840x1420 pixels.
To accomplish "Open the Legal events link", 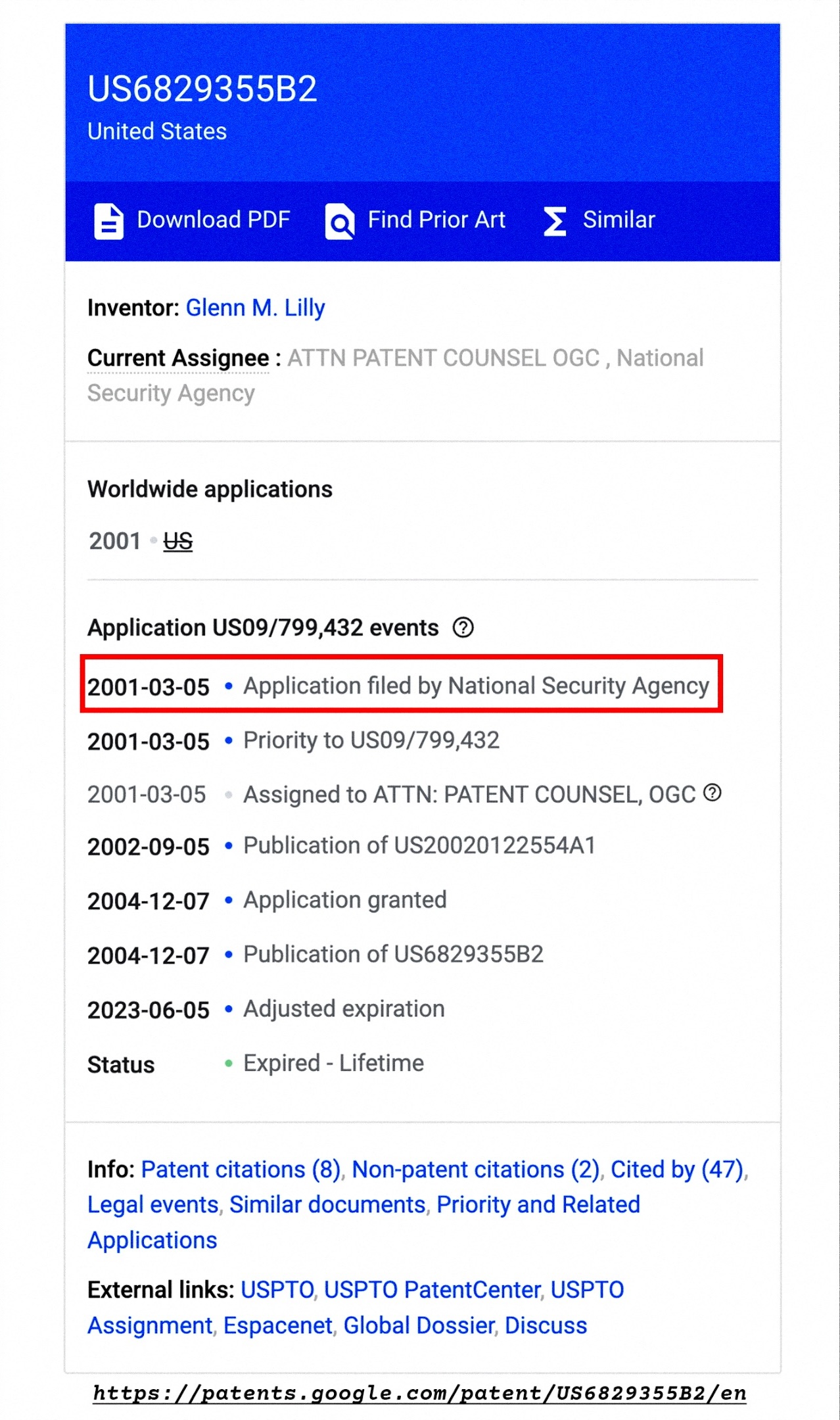I will point(153,1204).
